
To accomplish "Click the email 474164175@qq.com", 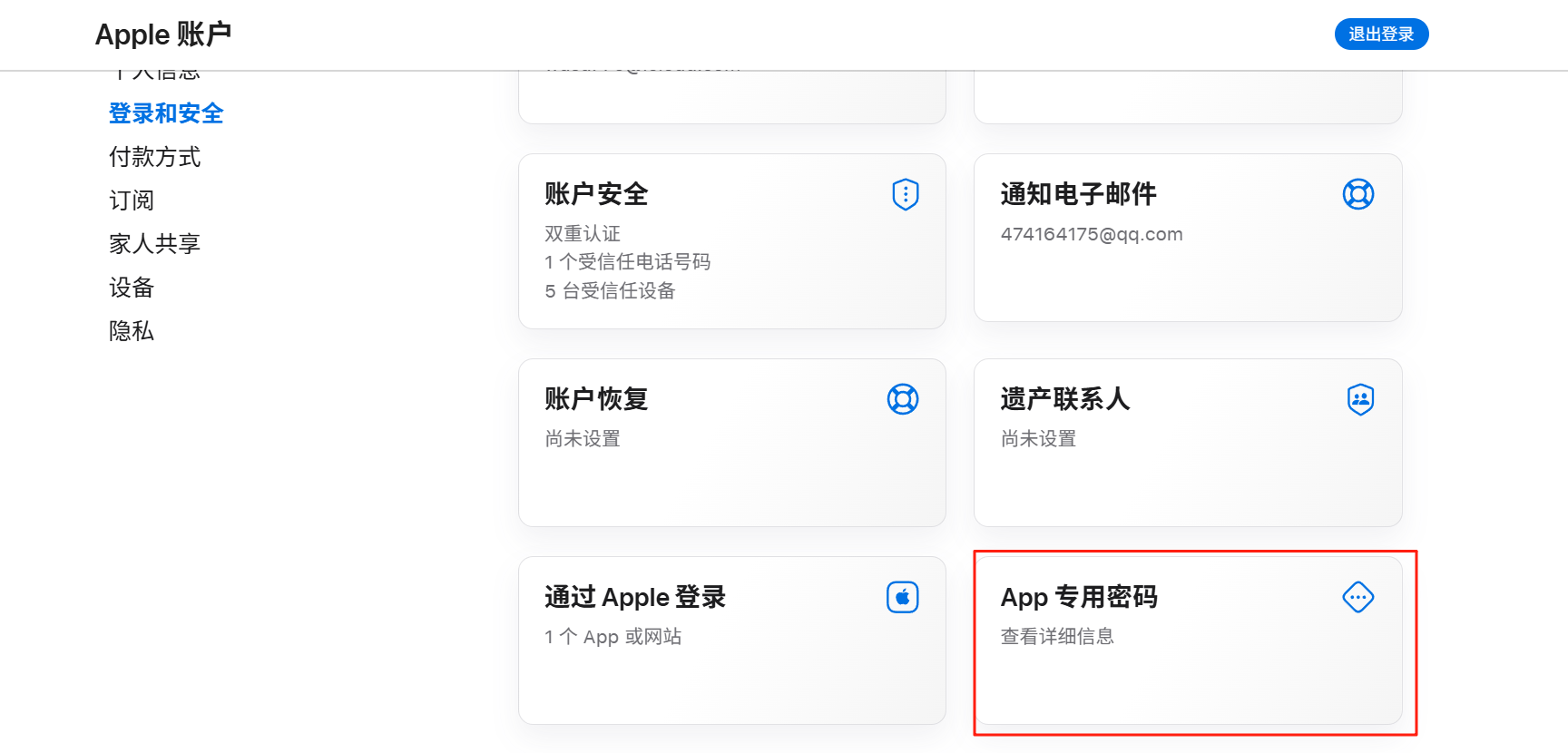I will pyautogui.click(x=1092, y=234).
